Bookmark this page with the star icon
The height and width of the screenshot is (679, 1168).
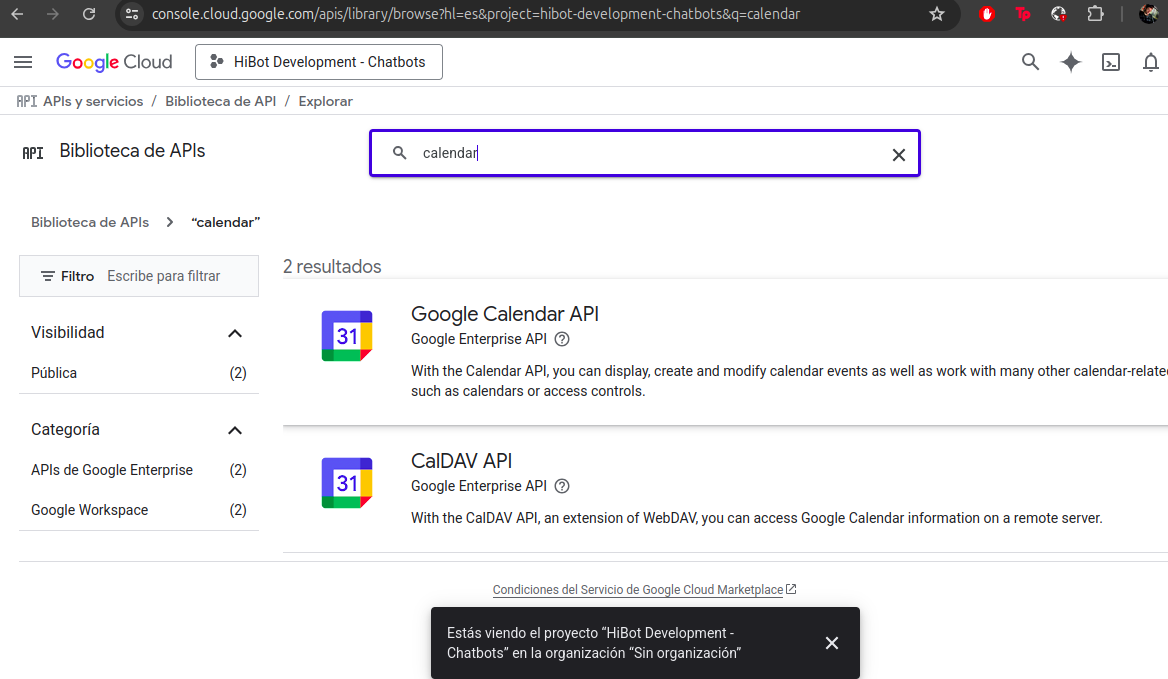pos(937,14)
